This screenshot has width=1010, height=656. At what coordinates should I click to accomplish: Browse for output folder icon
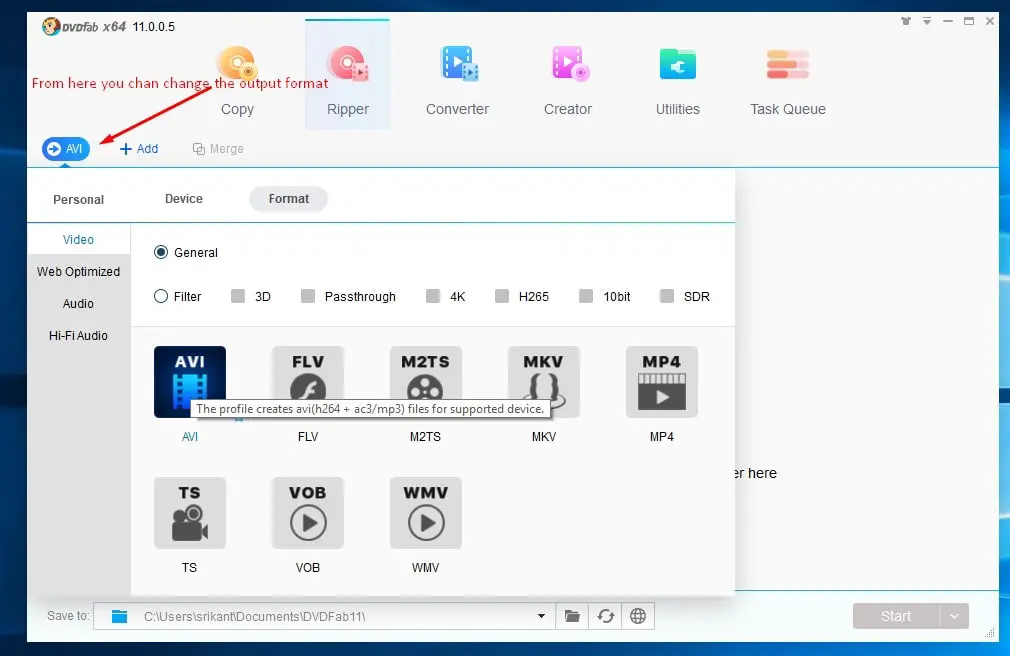tap(572, 616)
